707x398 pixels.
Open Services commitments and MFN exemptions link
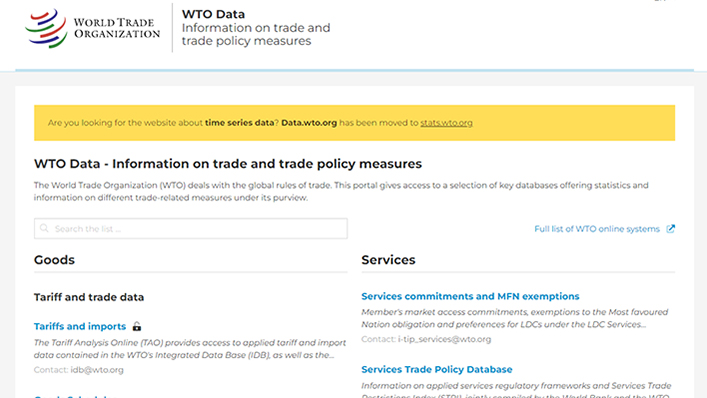pos(470,296)
